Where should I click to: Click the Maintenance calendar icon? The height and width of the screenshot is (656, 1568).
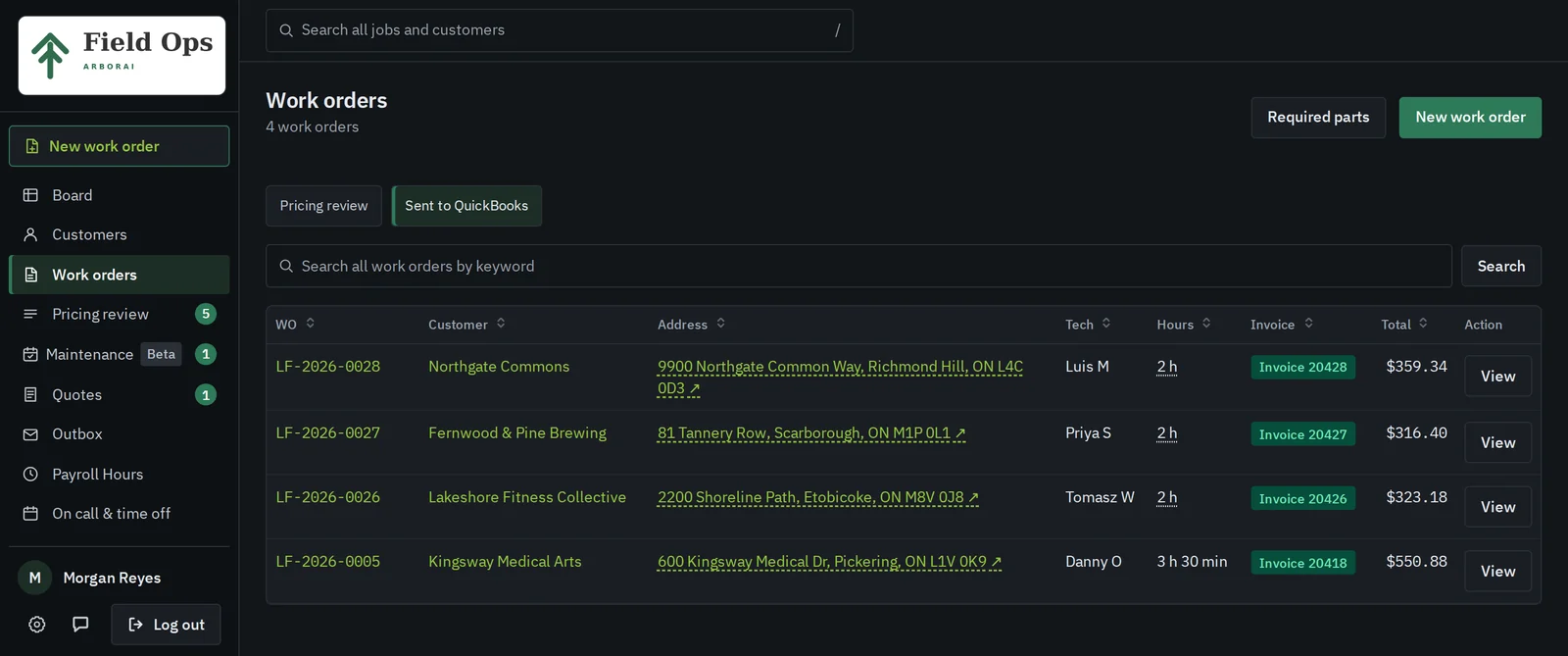(x=30, y=354)
